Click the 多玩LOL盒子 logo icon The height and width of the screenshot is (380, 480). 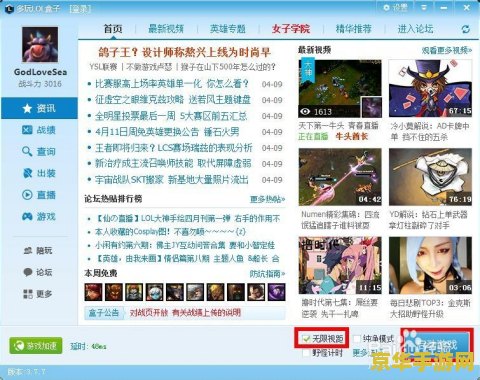[9, 8]
